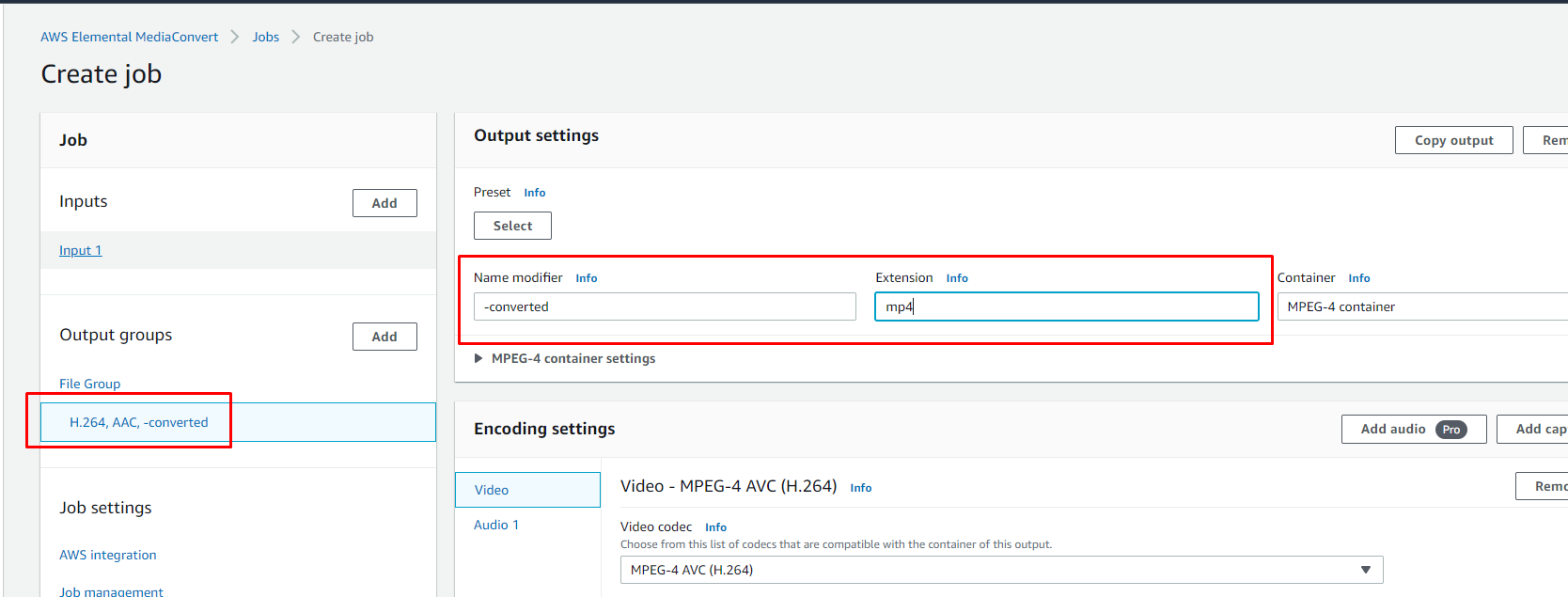This screenshot has height=597, width=1568.
Task: Show Info for Name modifier
Action: (587, 278)
